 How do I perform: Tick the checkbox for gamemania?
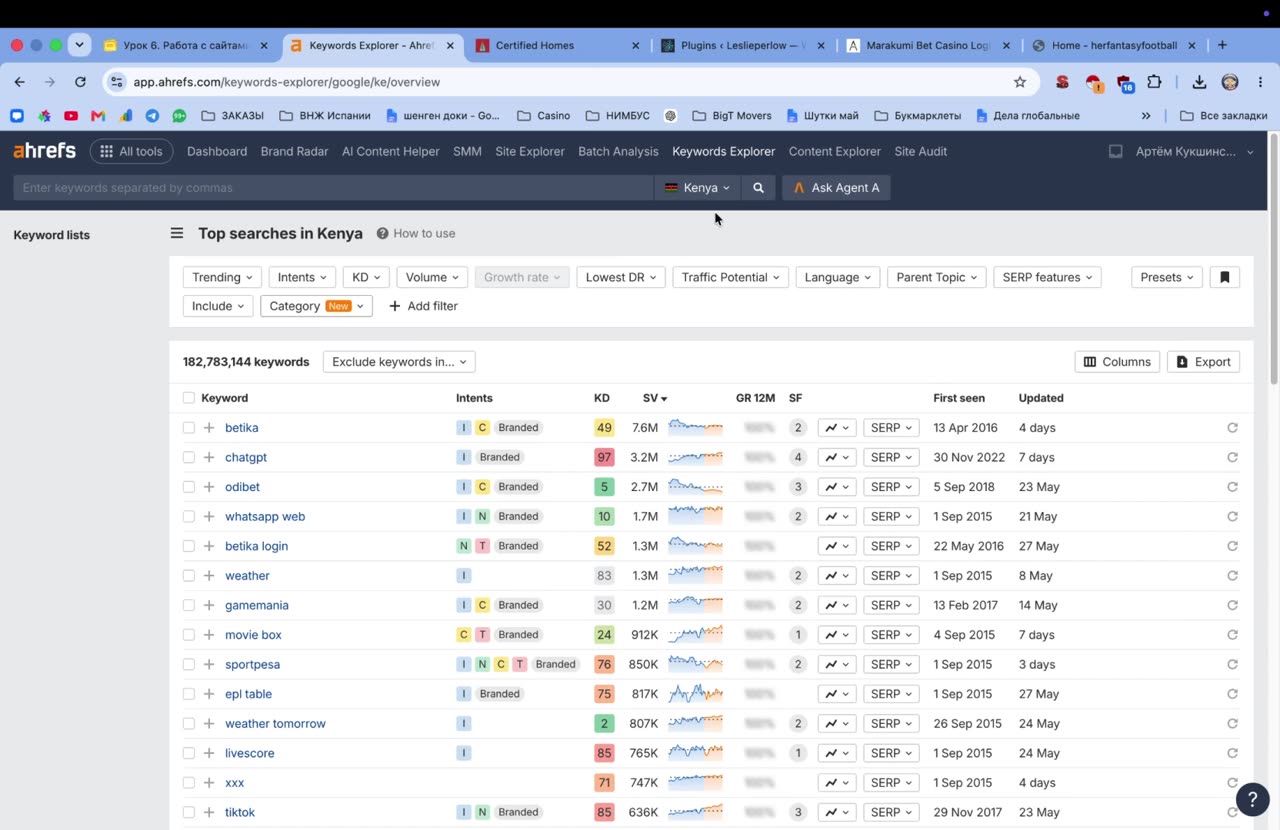189,605
